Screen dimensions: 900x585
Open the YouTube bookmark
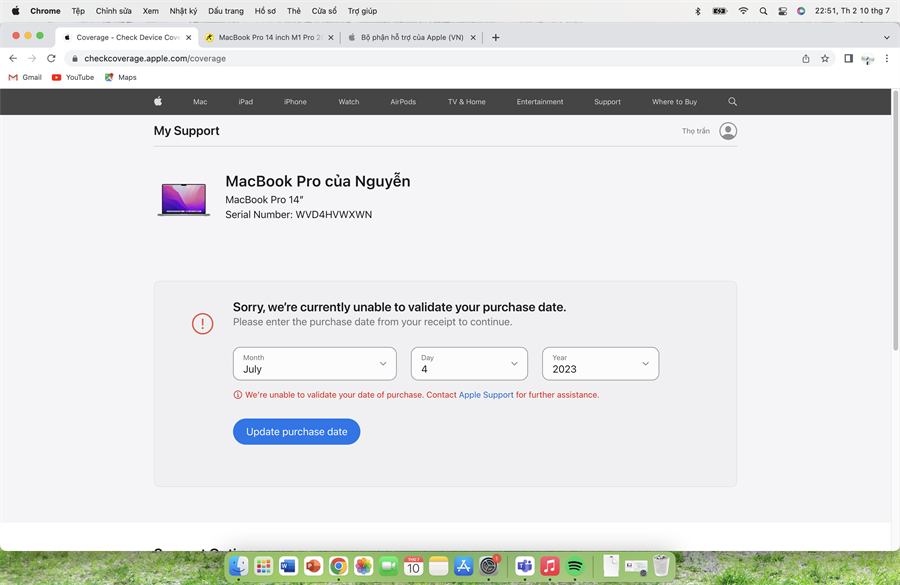pos(73,78)
